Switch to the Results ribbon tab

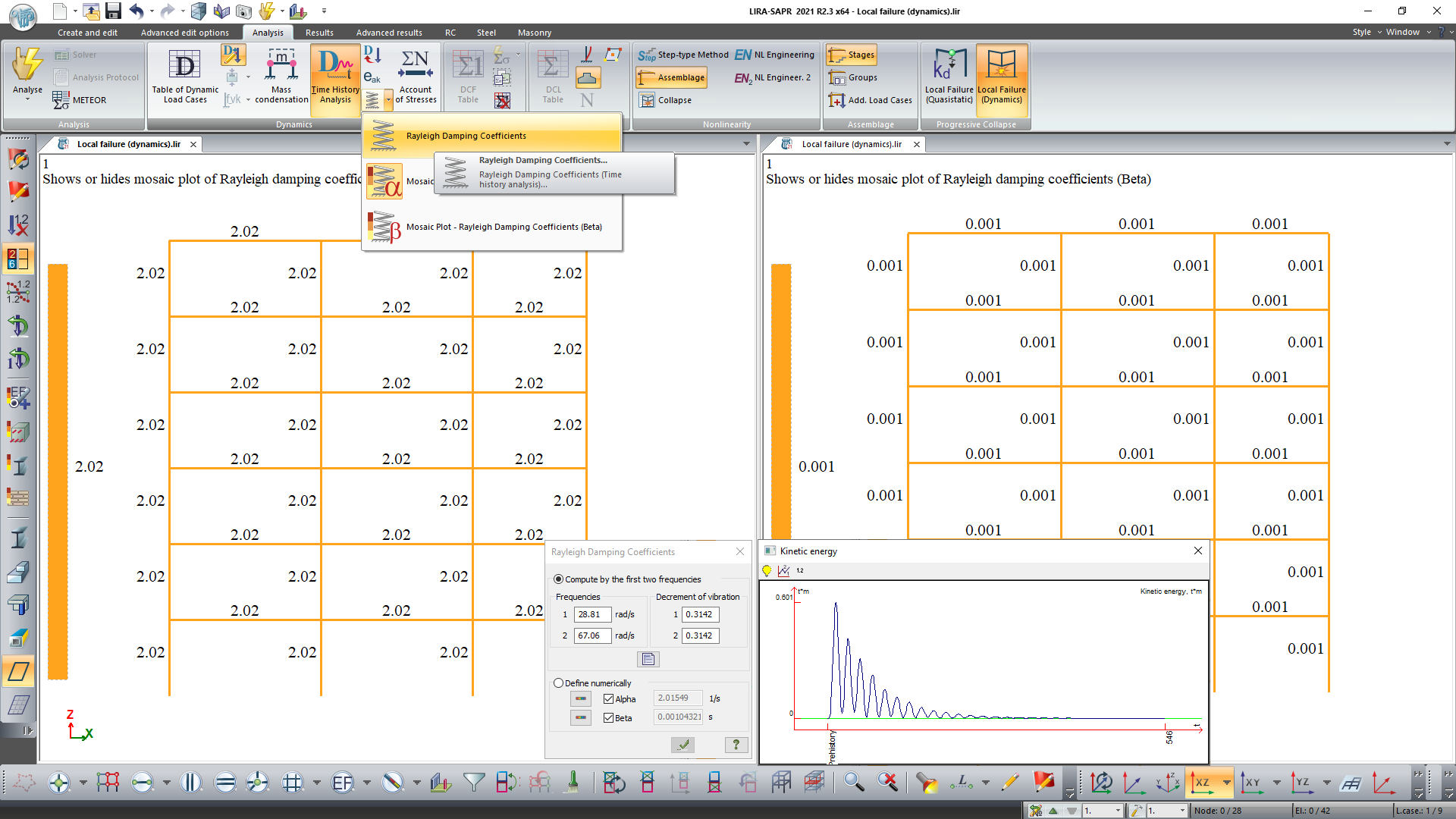[319, 33]
